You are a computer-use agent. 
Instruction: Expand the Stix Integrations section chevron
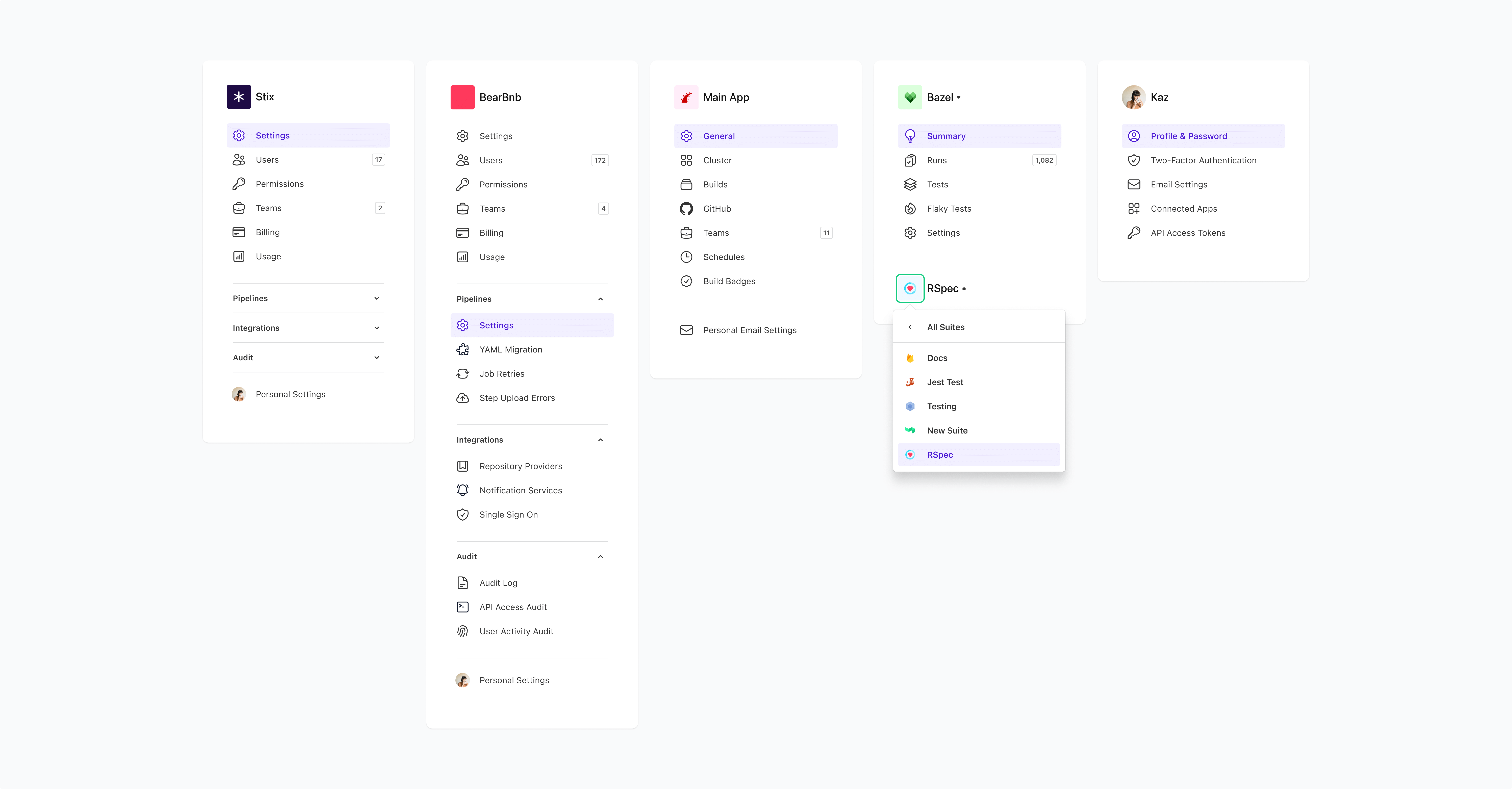[377, 328]
